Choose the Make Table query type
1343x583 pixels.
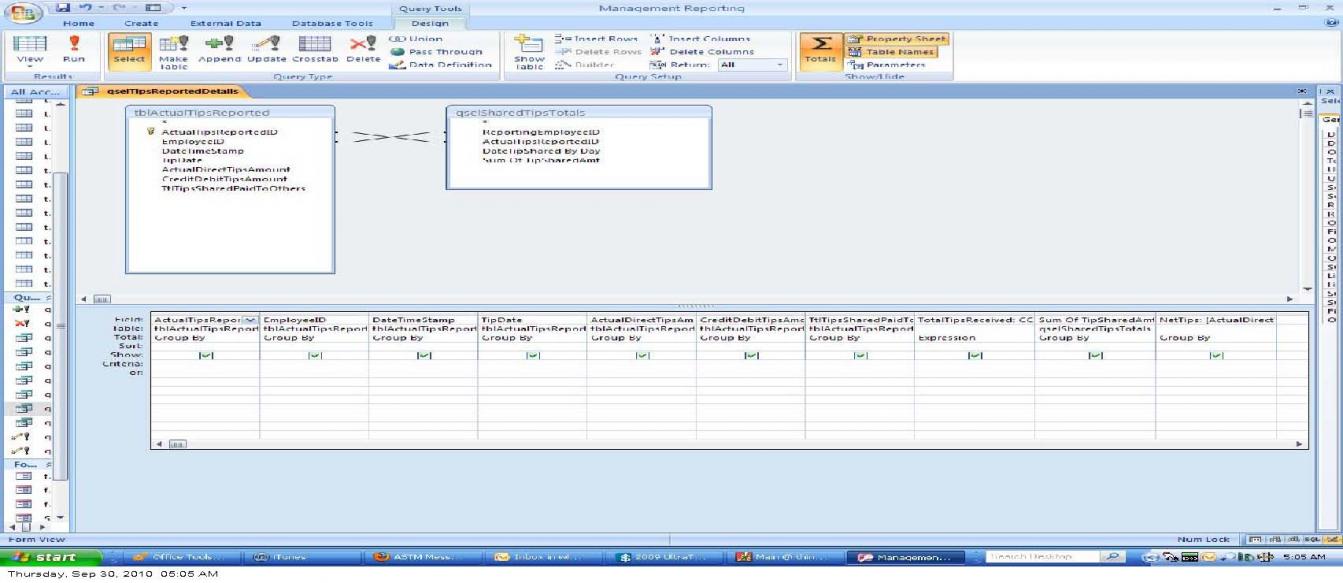point(173,52)
